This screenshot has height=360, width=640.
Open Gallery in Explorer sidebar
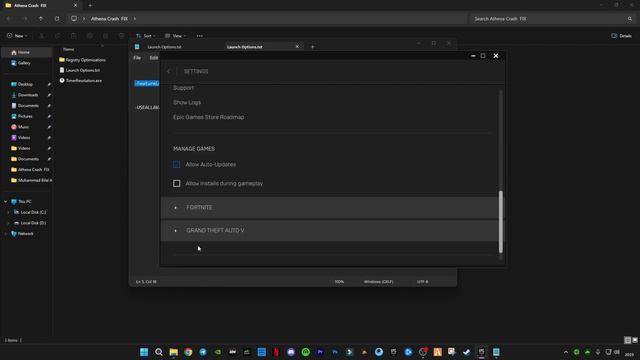click(x=24, y=63)
